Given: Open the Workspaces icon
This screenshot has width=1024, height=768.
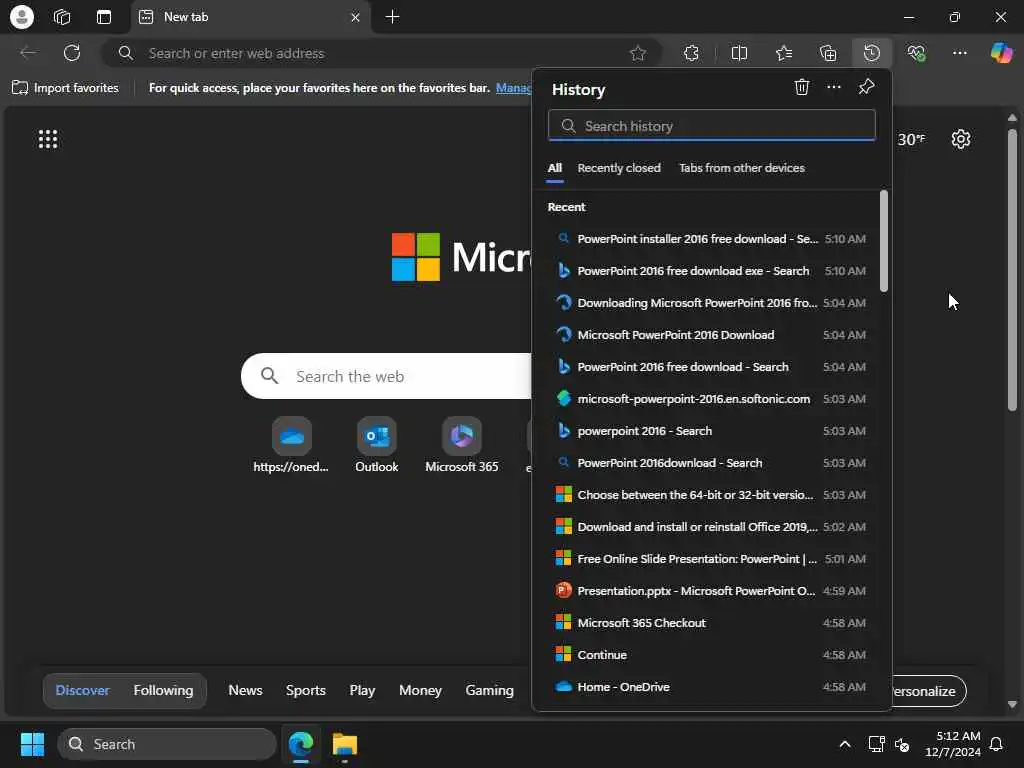Looking at the screenshot, I should click(x=62, y=17).
